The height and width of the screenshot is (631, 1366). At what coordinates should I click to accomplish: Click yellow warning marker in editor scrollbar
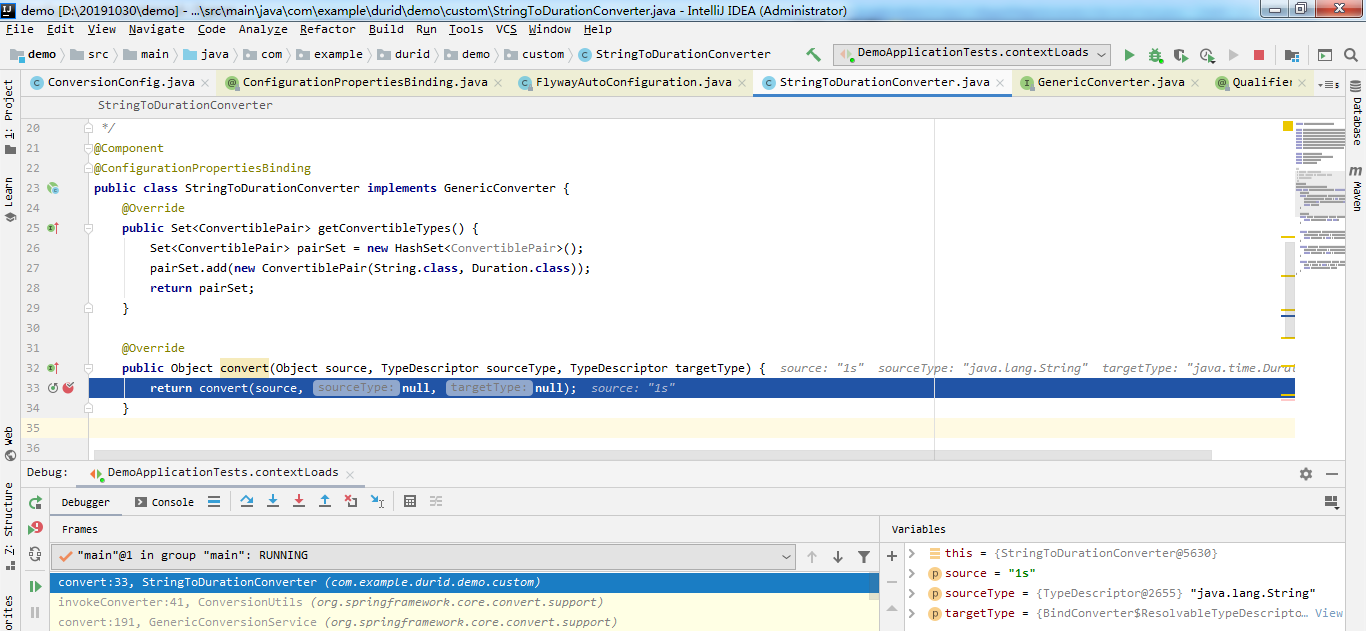tap(1288, 127)
